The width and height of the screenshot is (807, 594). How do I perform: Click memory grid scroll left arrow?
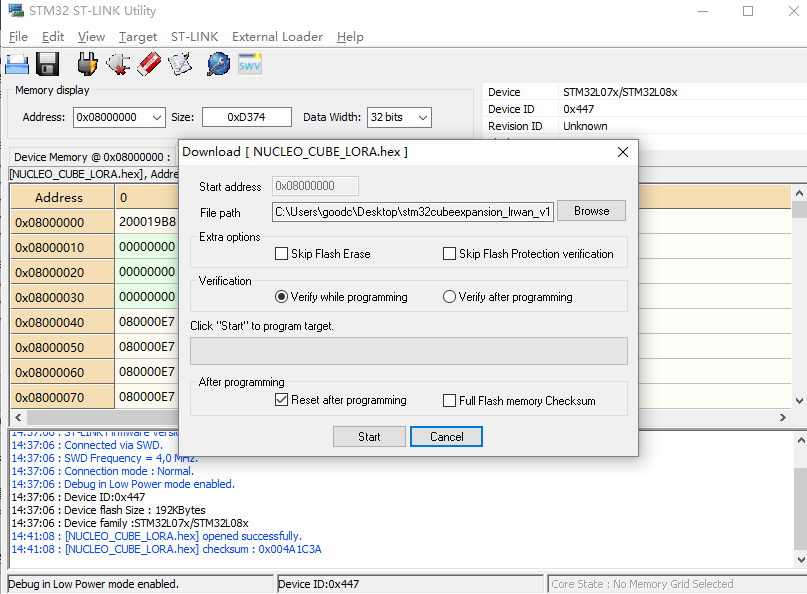[x=19, y=417]
